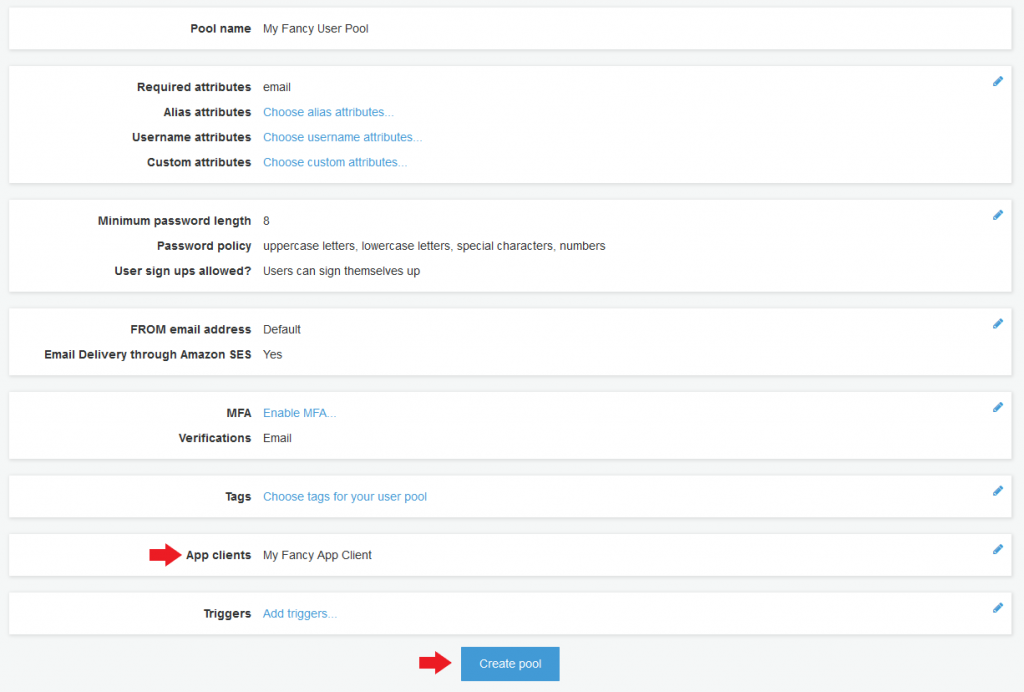Image resolution: width=1024 pixels, height=692 pixels.
Task: Open the Enable MFA link
Action: (299, 413)
